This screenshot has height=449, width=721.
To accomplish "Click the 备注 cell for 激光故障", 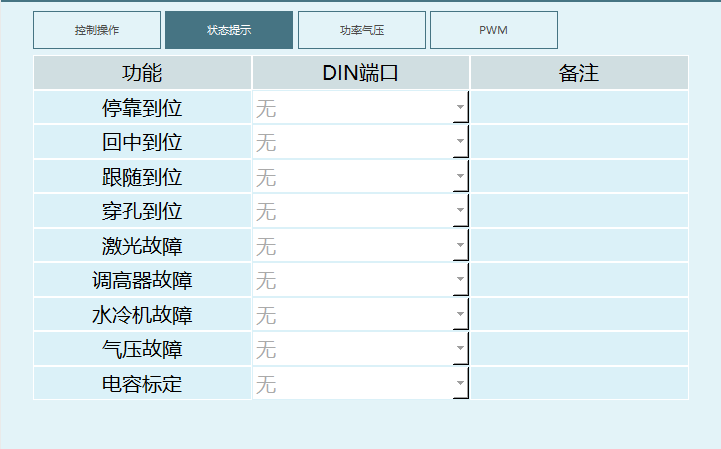I will pyautogui.click(x=579, y=246).
